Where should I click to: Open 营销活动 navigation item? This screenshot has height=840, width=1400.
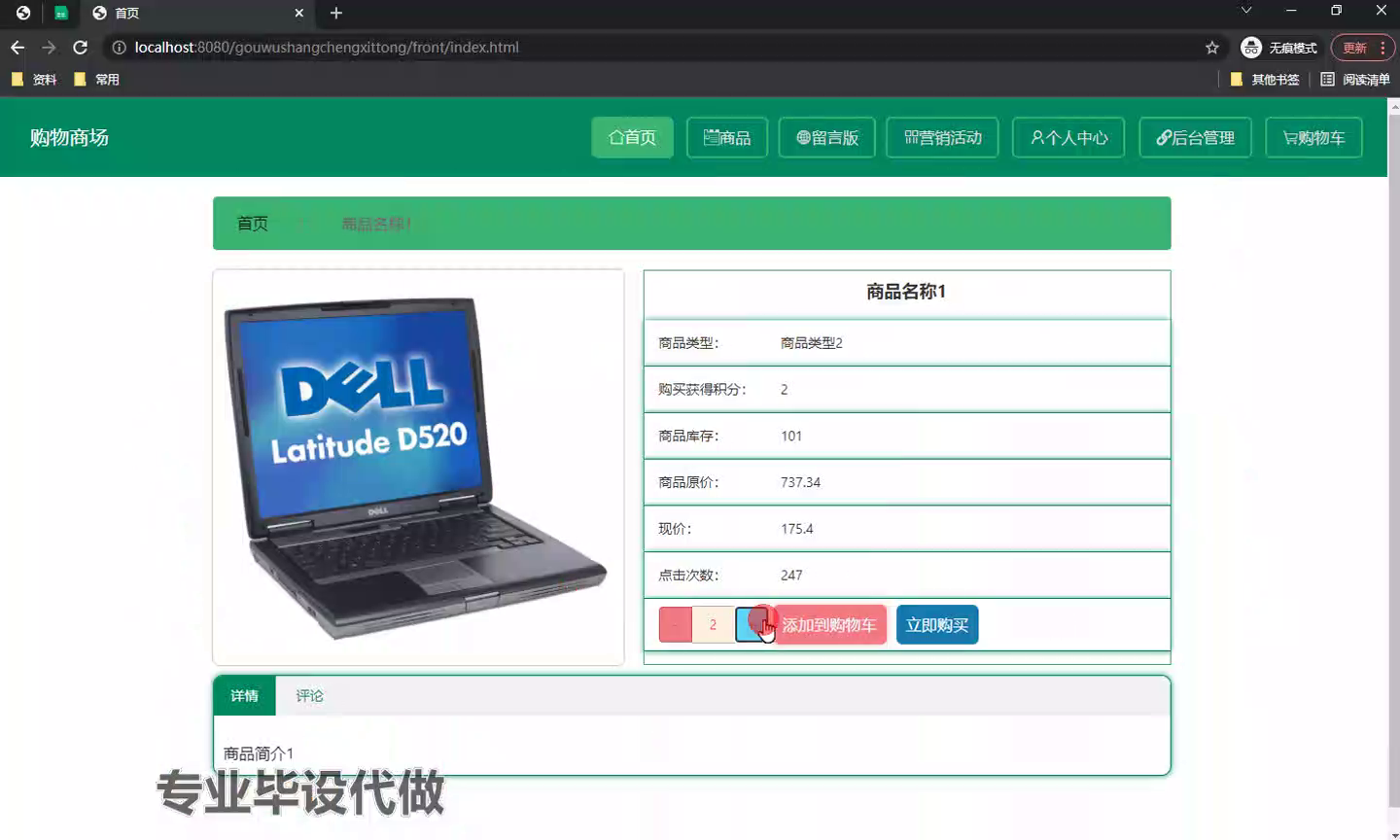pos(943,137)
